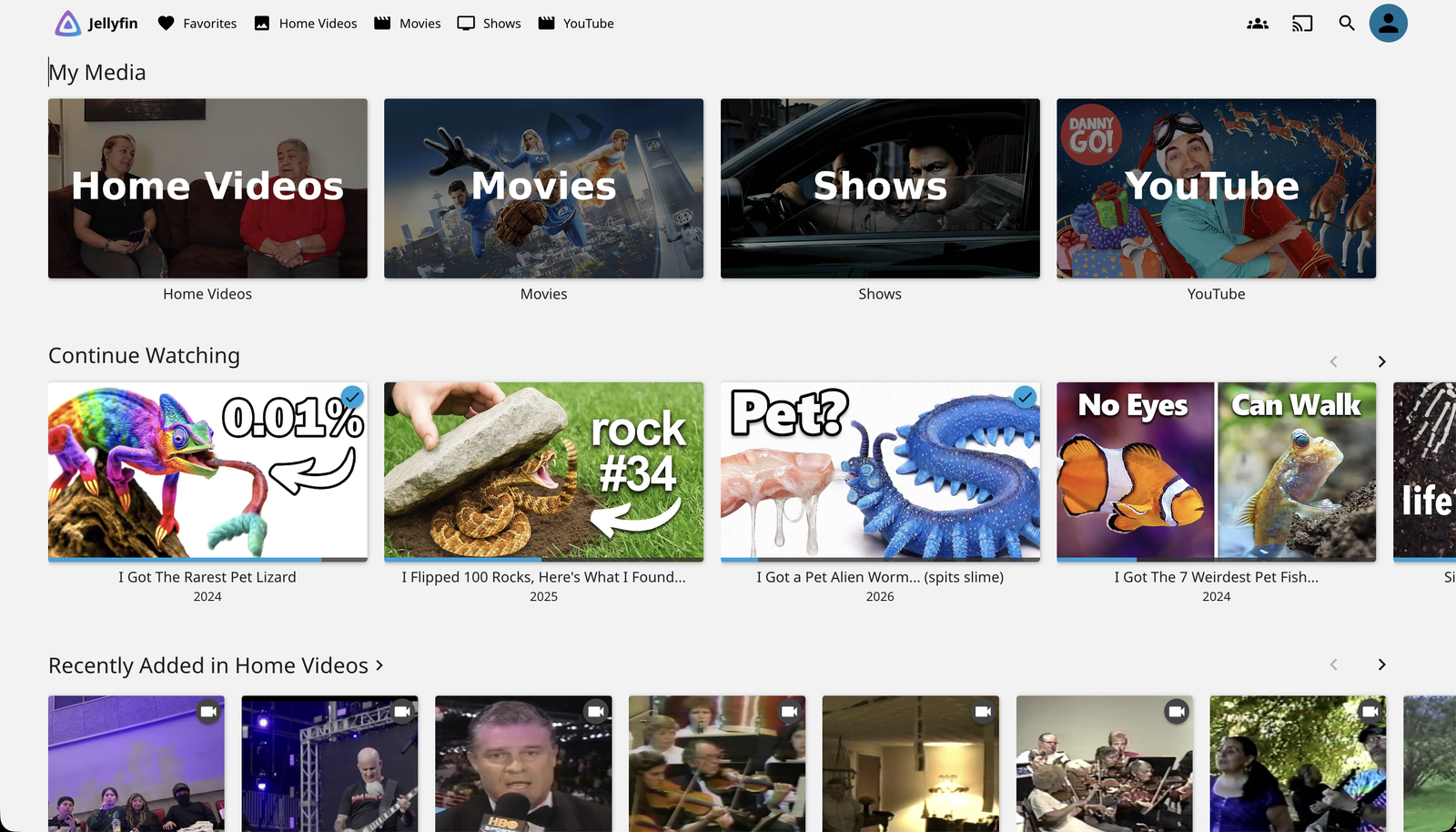Open the Home Videos library card
The height and width of the screenshot is (832, 1456).
[x=207, y=188]
